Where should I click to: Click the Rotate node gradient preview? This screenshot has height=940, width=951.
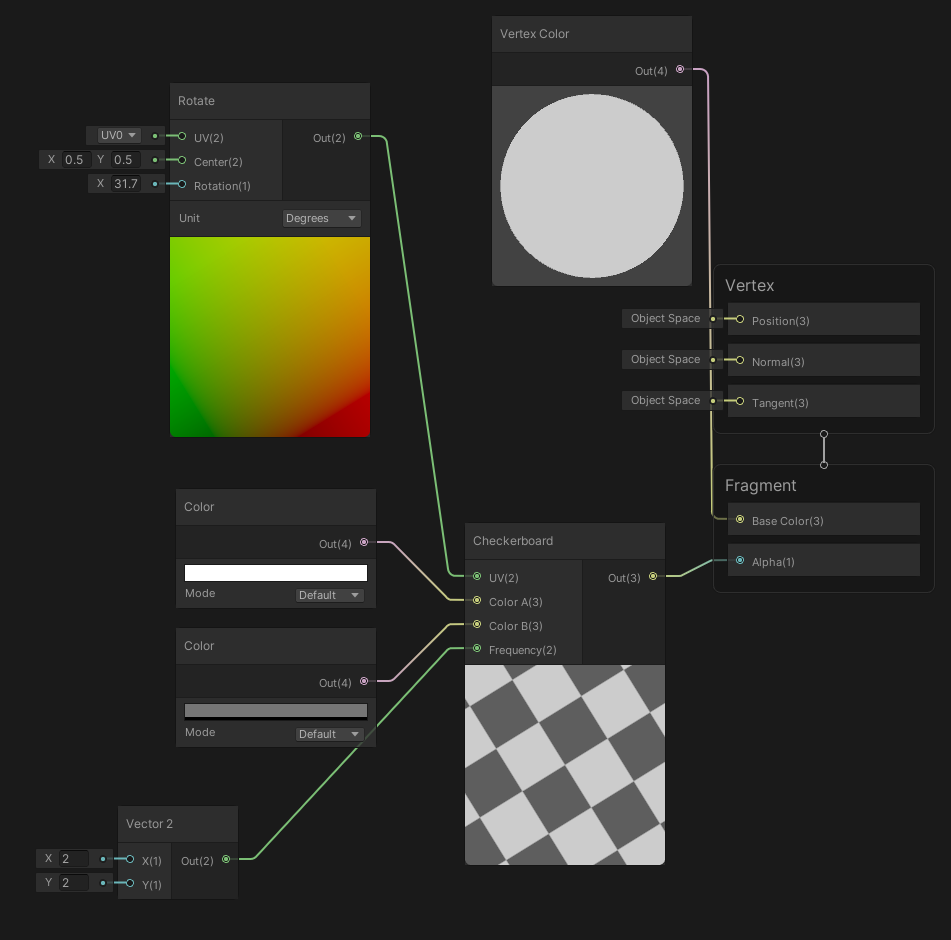[x=270, y=337]
